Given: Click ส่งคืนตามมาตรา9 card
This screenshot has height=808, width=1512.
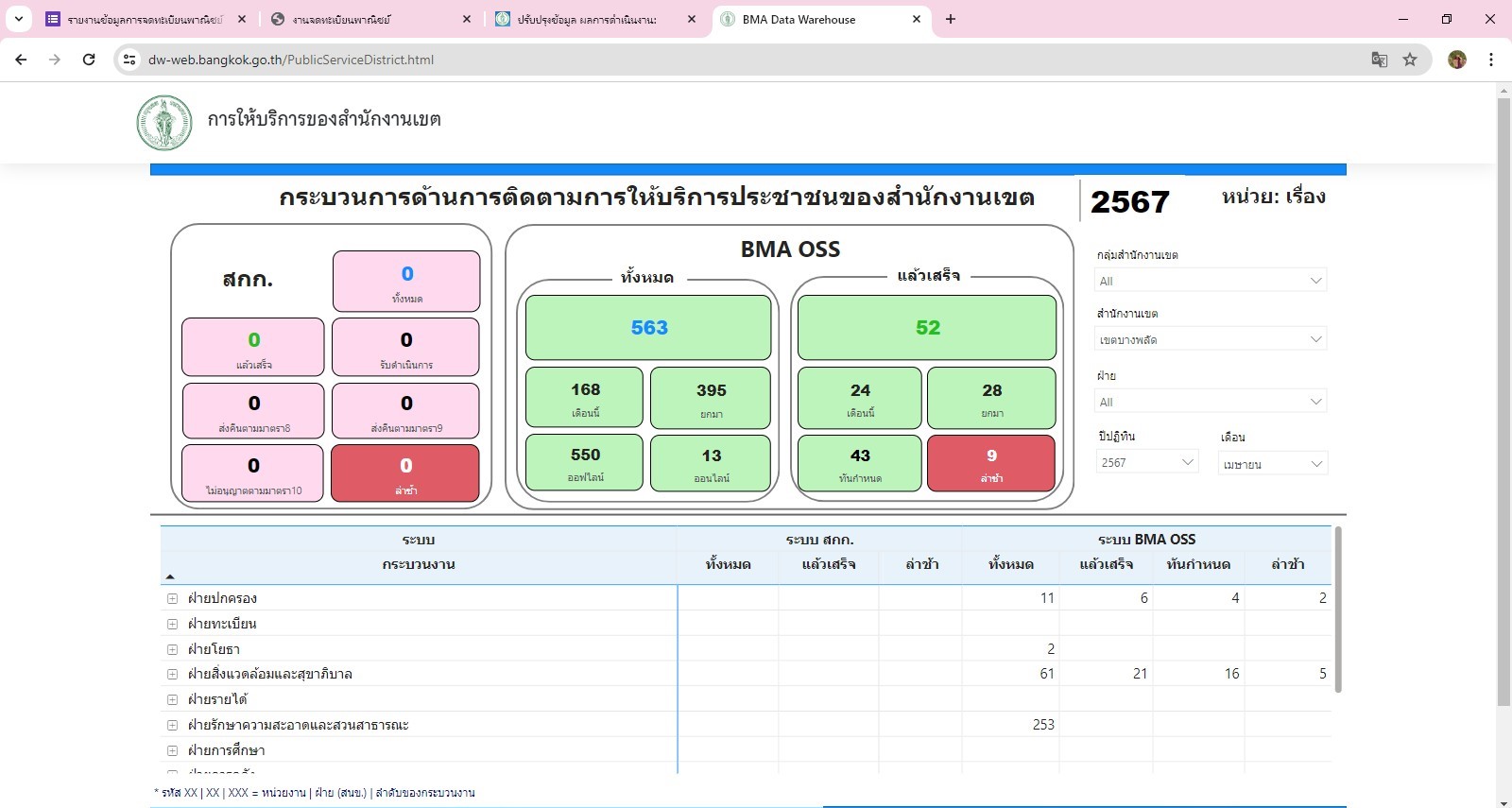Looking at the screenshot, I should 406,410.
